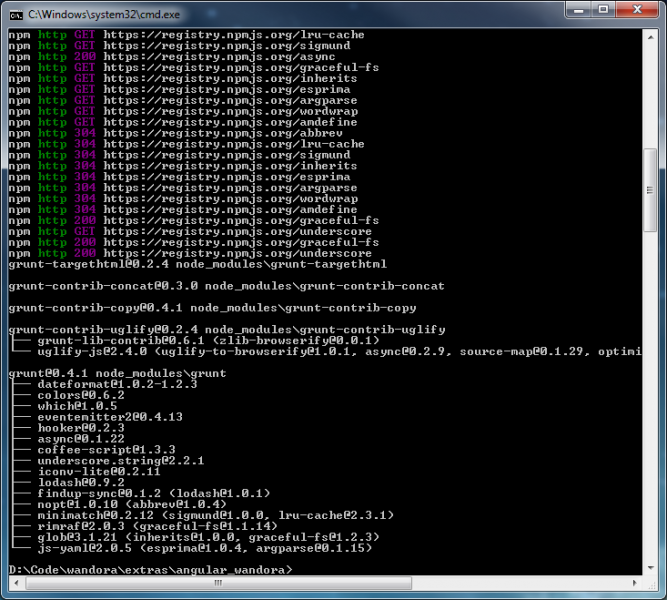Maximize the cmd.exe window
This screenshot has height=600, width=667.
click(606, 10)
